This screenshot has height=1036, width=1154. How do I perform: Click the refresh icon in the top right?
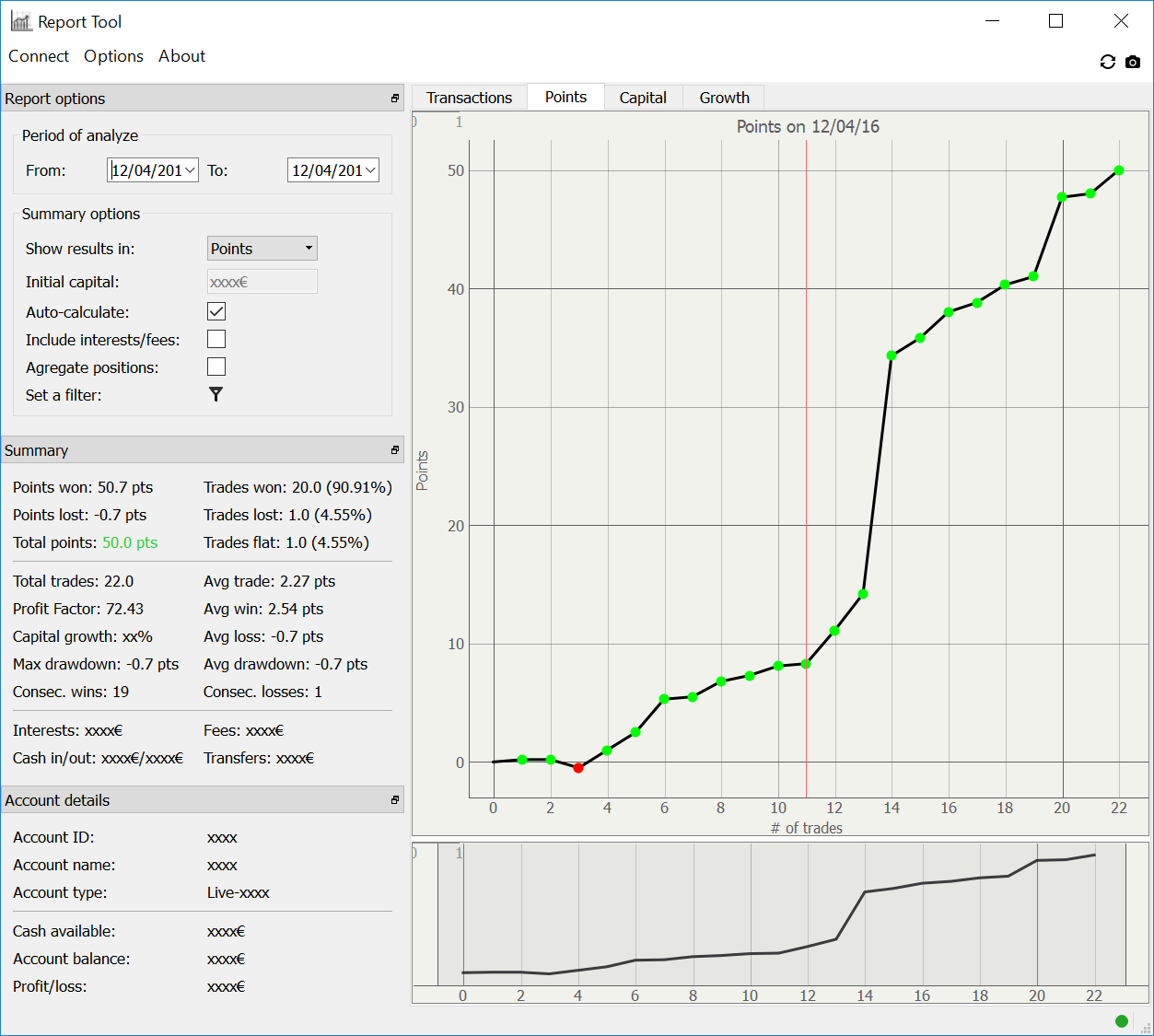[x=1107, y=62]
